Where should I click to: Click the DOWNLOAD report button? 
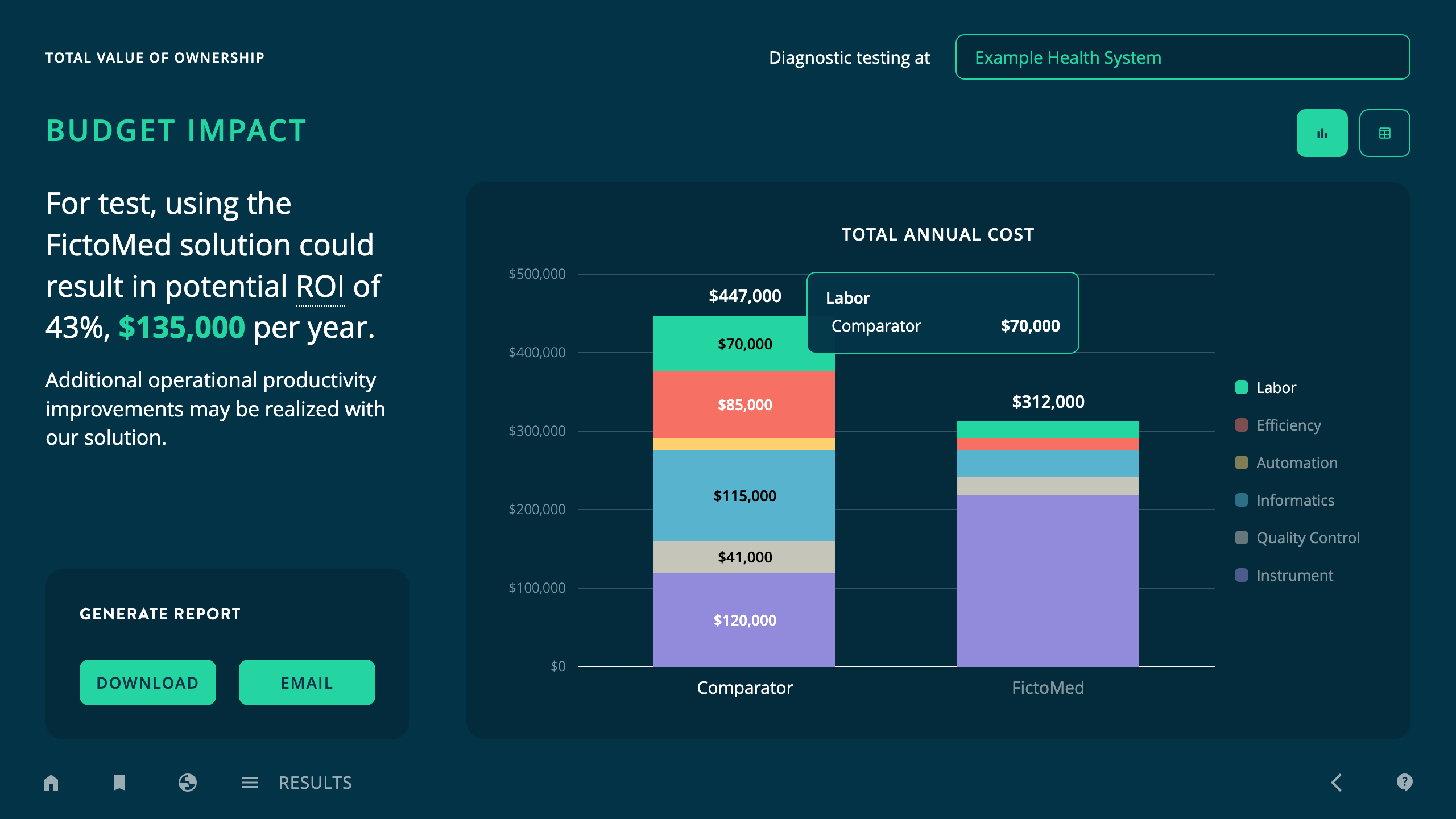pyautogui.click(x=147, y=682)
